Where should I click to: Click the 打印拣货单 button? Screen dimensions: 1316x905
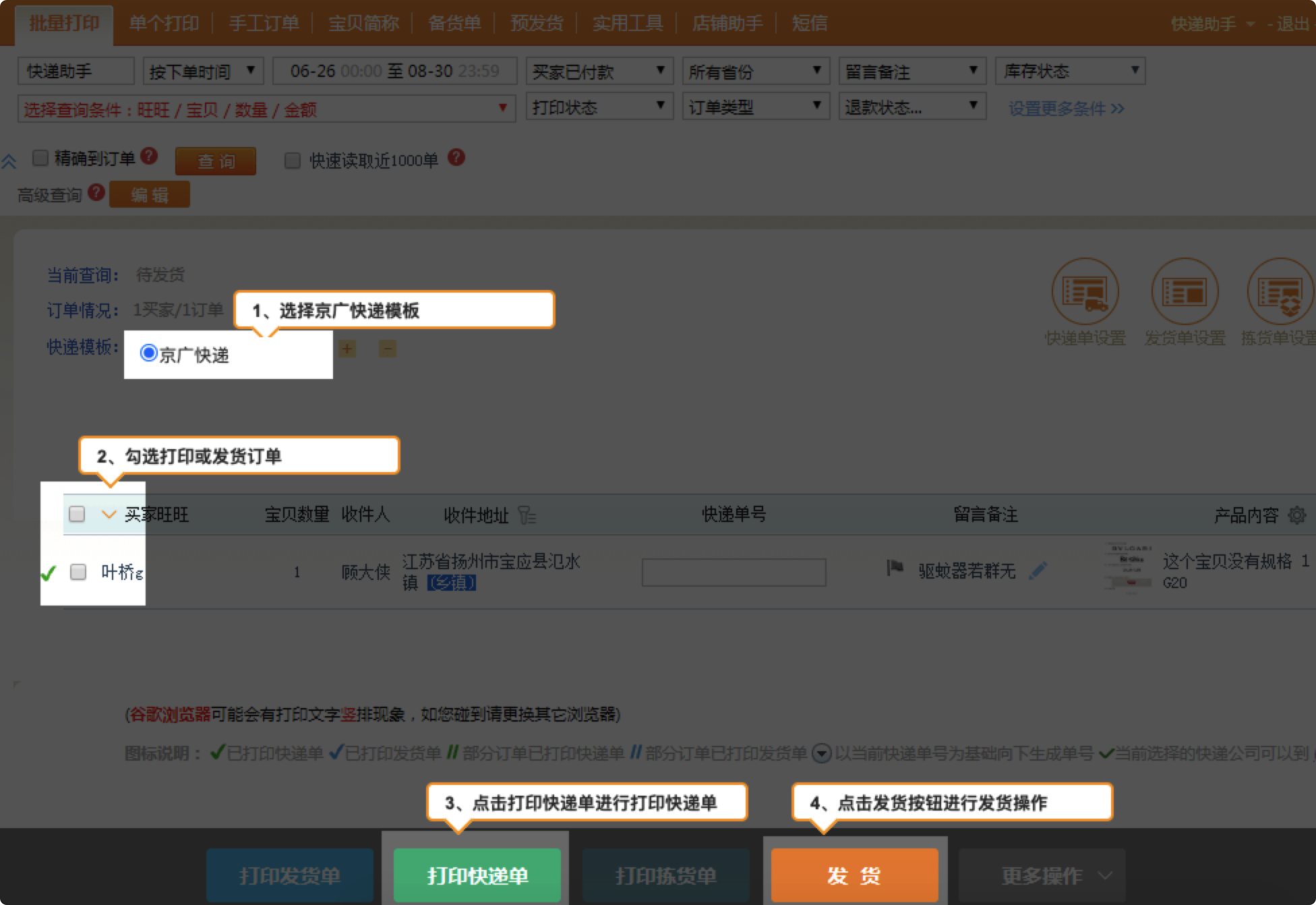tap(666, 875)
